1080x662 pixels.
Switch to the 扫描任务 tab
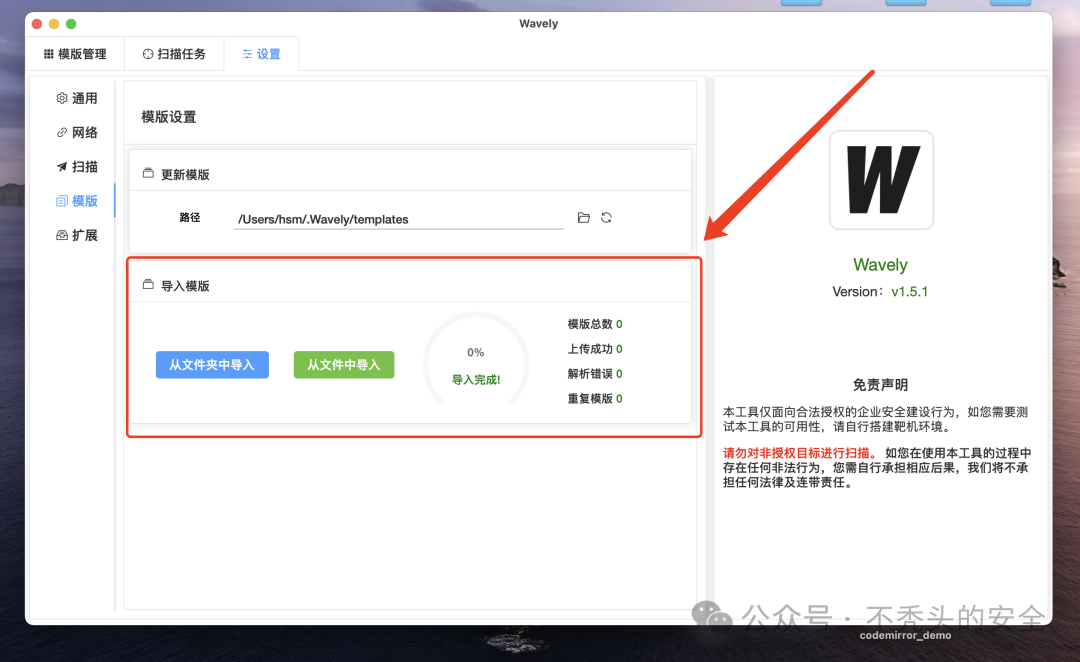coord(174,54)
